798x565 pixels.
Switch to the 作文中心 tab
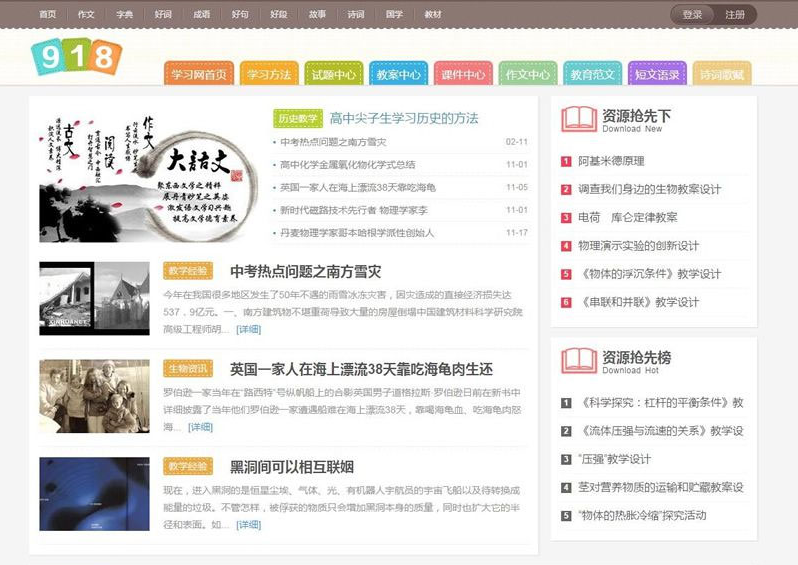[x=528, y=74]
